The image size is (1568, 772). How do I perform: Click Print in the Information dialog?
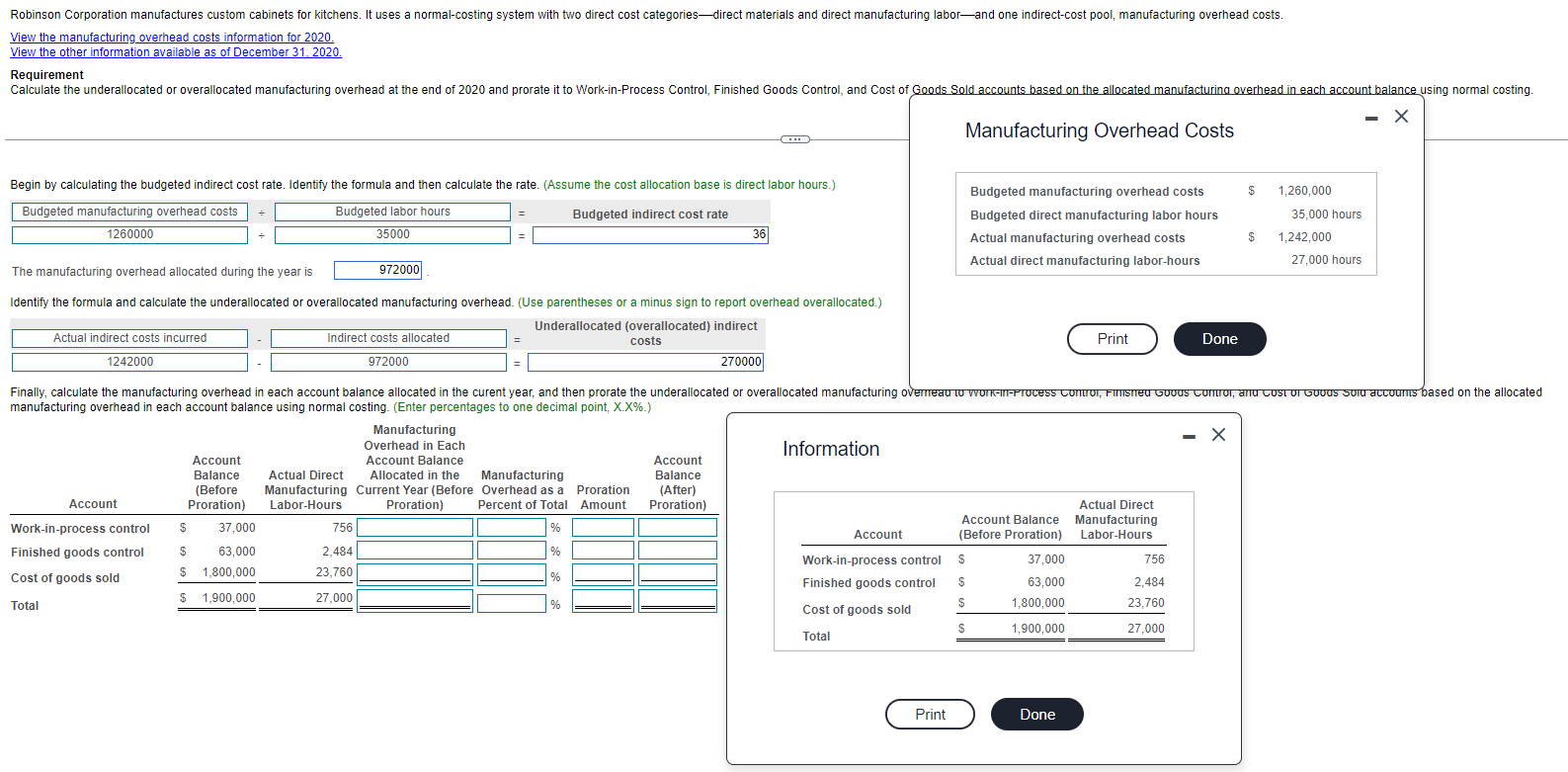pos(930,715)
